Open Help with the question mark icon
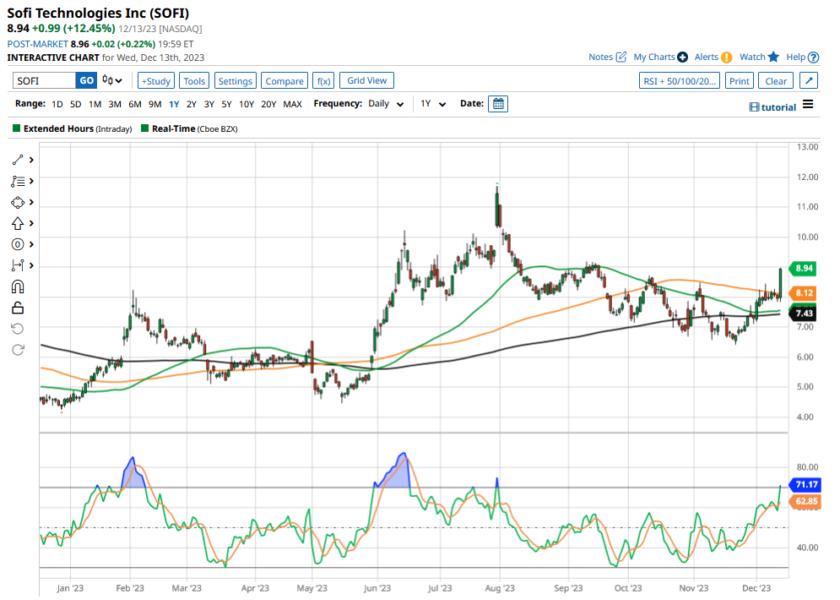This screenshot has width=840, height=600. [812, 57]
